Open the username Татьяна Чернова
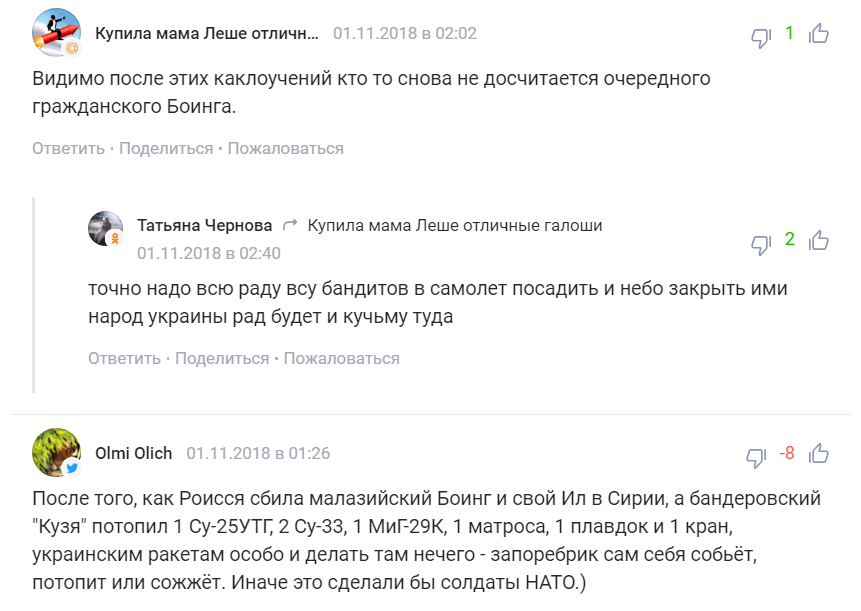The height and width of the screenshot is (611, 861). point(204,225)
